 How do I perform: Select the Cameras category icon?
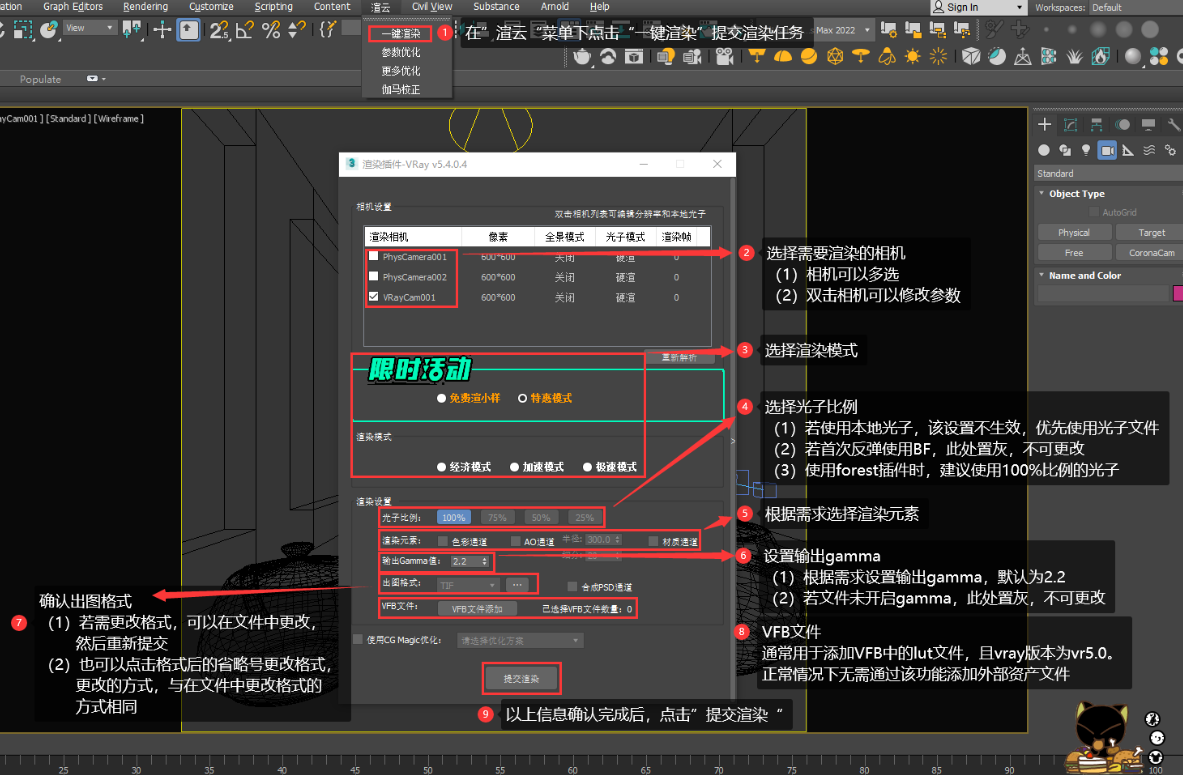(x=1107, y=150)
